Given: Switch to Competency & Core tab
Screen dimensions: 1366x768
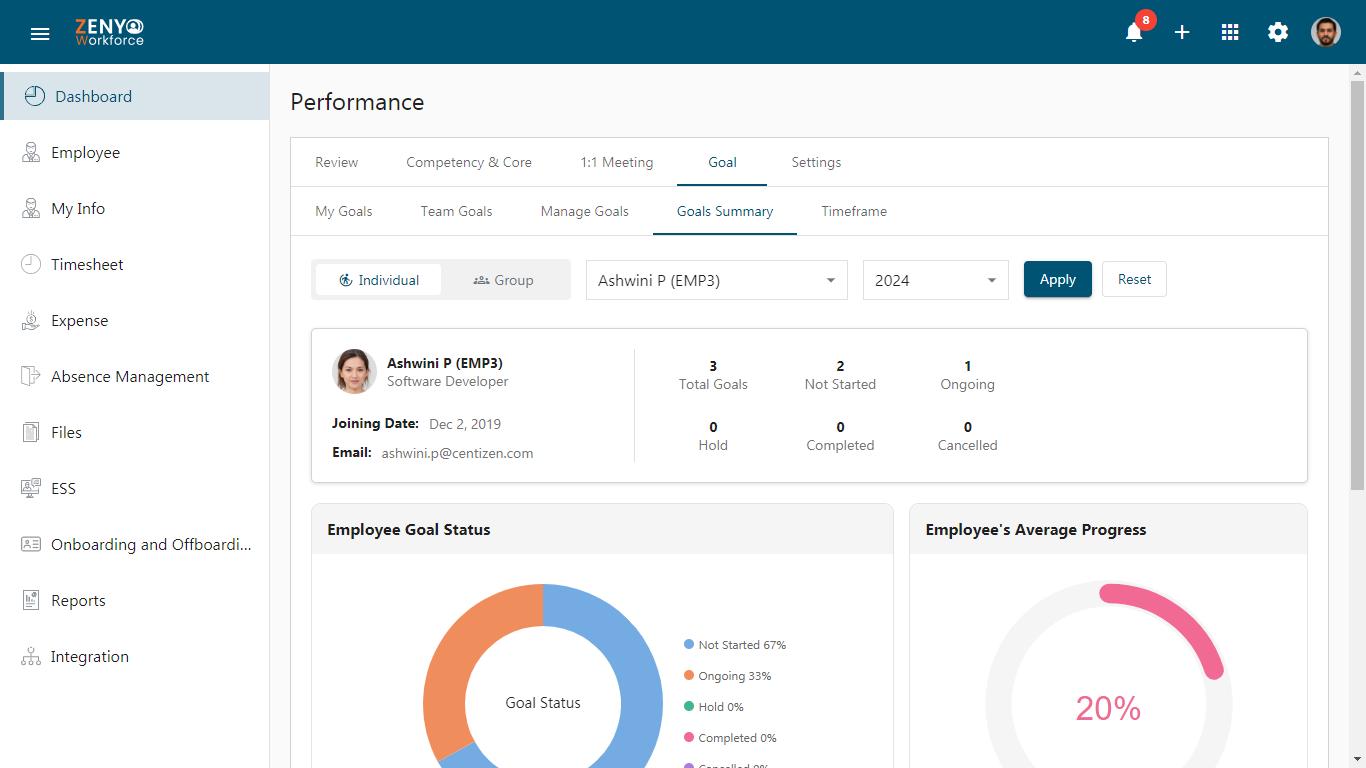Looking at the screenshot, I should (x=469, y=162).
